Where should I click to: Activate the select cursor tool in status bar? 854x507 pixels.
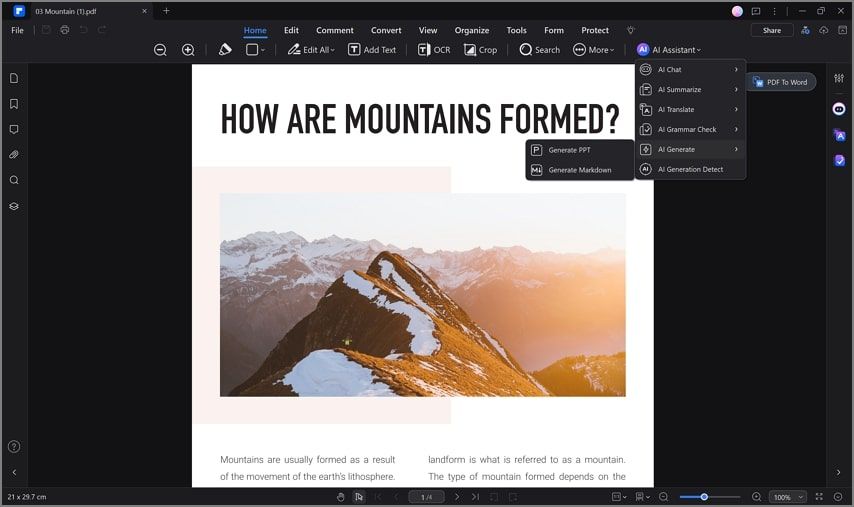click(359, 497)
